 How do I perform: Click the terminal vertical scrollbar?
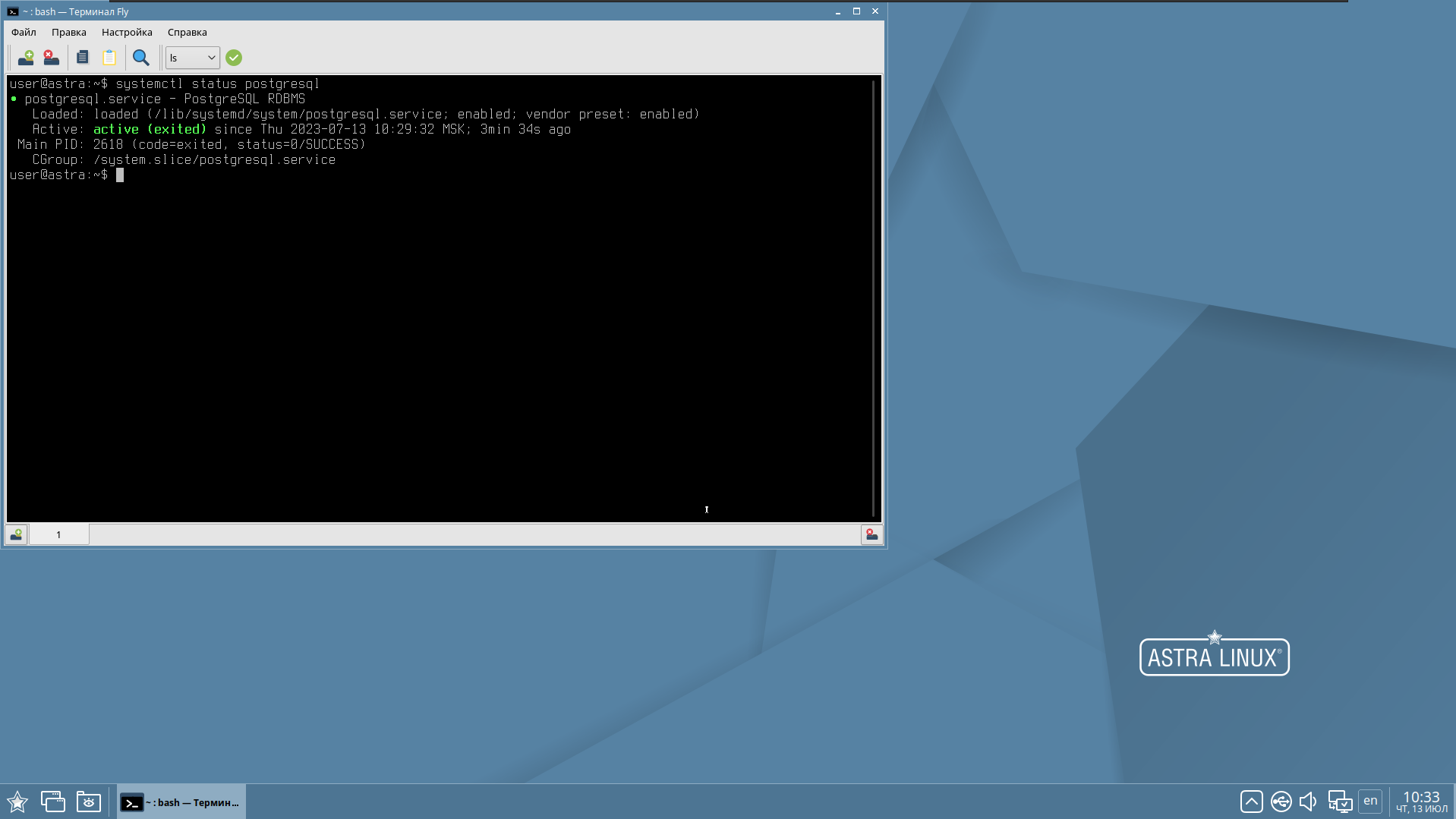[x=874, y=298]
